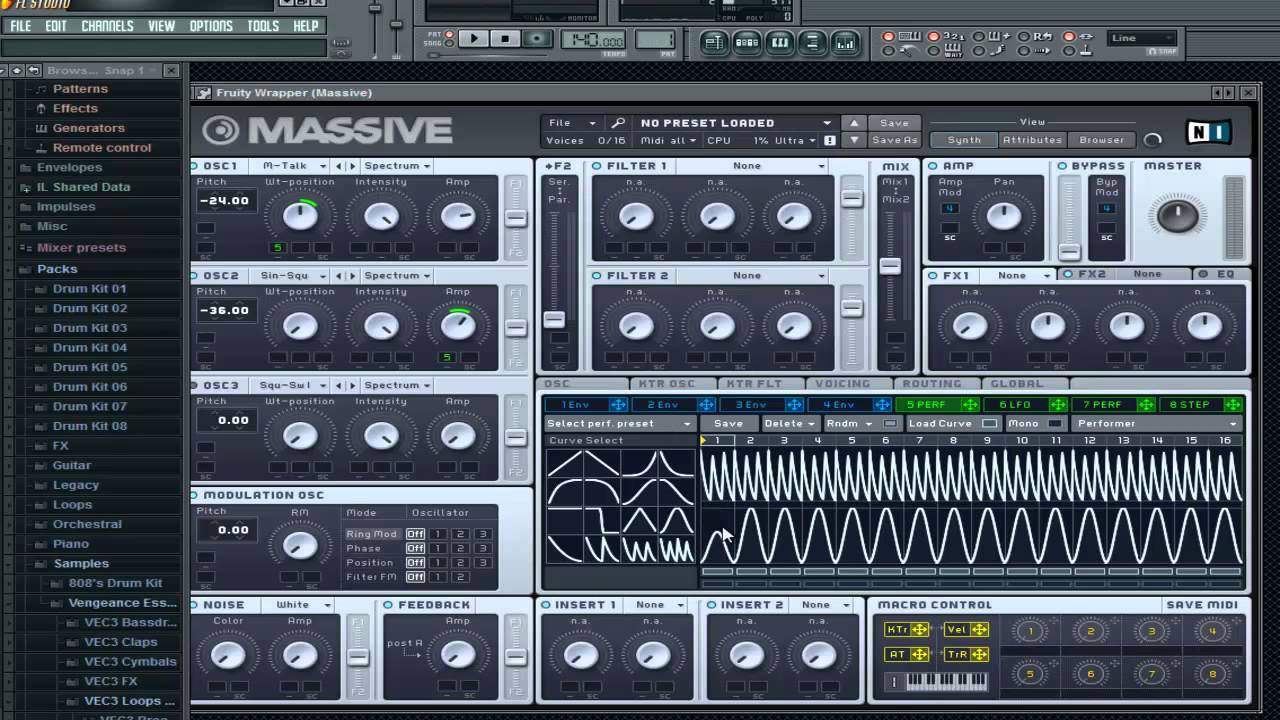Click the Native Instruments NI logo
Image resolution: width=1280 pixels, height=720 pixels.
click(1208, 131)
